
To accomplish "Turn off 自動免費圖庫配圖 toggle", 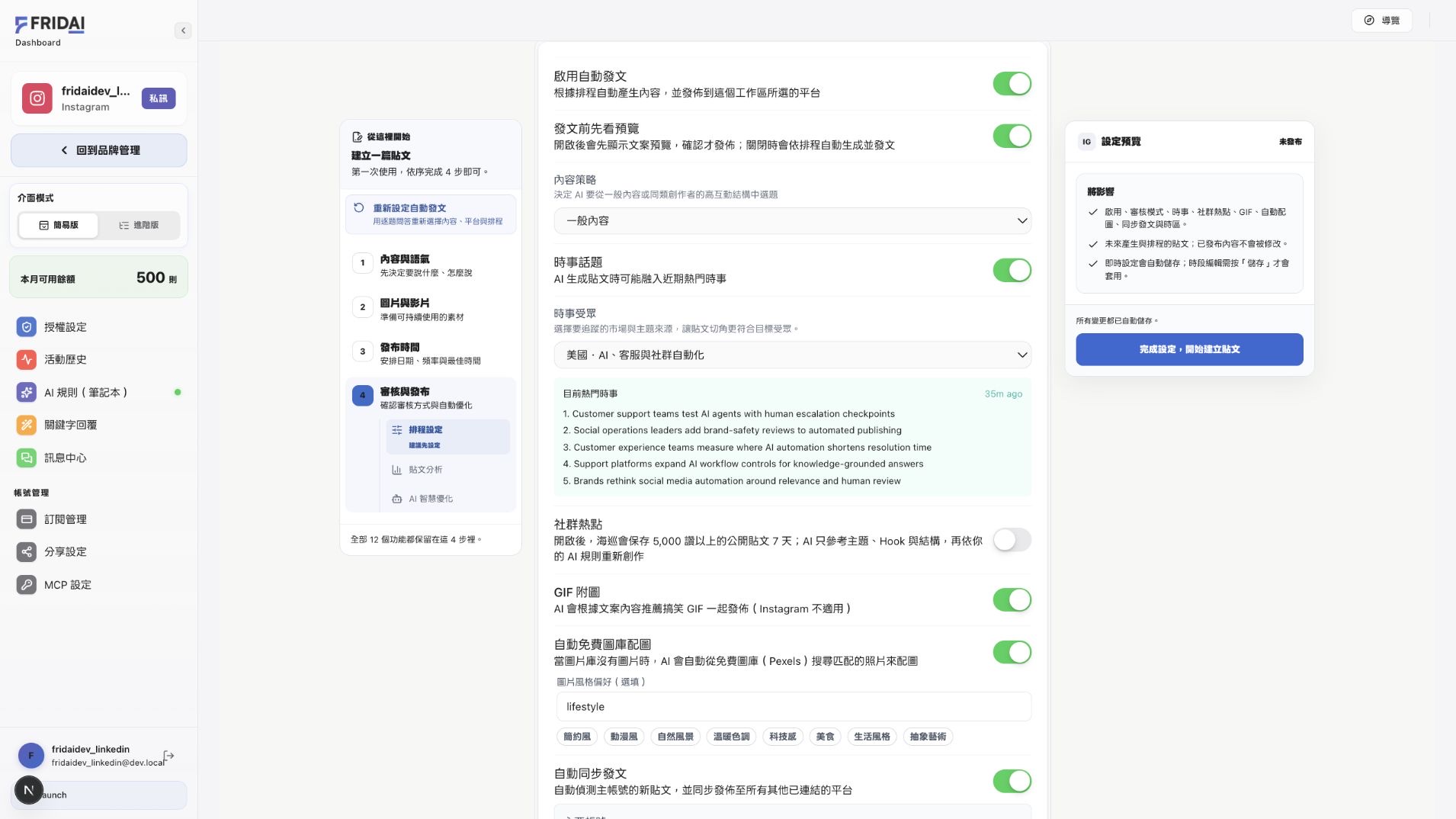I will tap(1012, 652).
